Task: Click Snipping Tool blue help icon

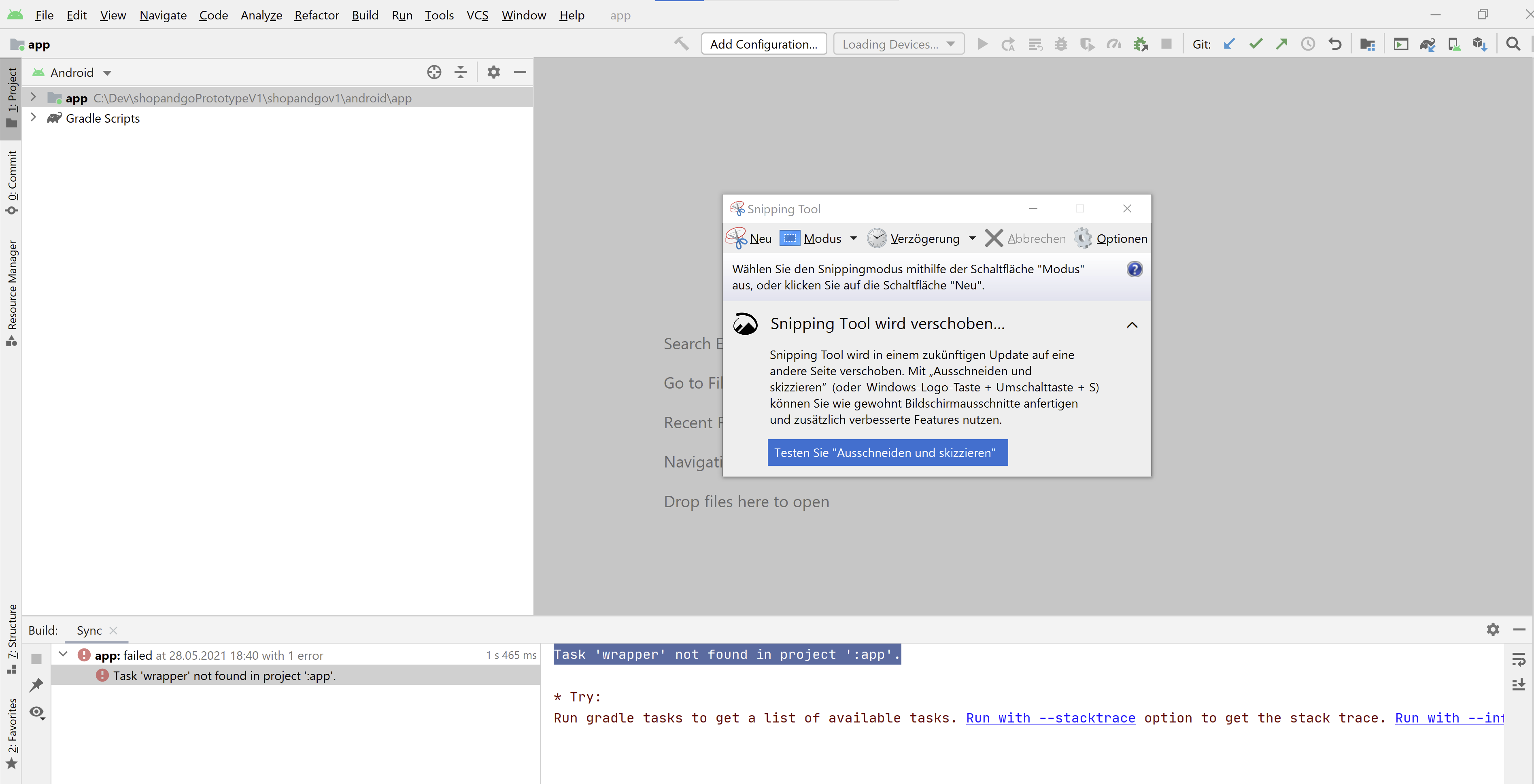Action: click(x=1134, y=269)
